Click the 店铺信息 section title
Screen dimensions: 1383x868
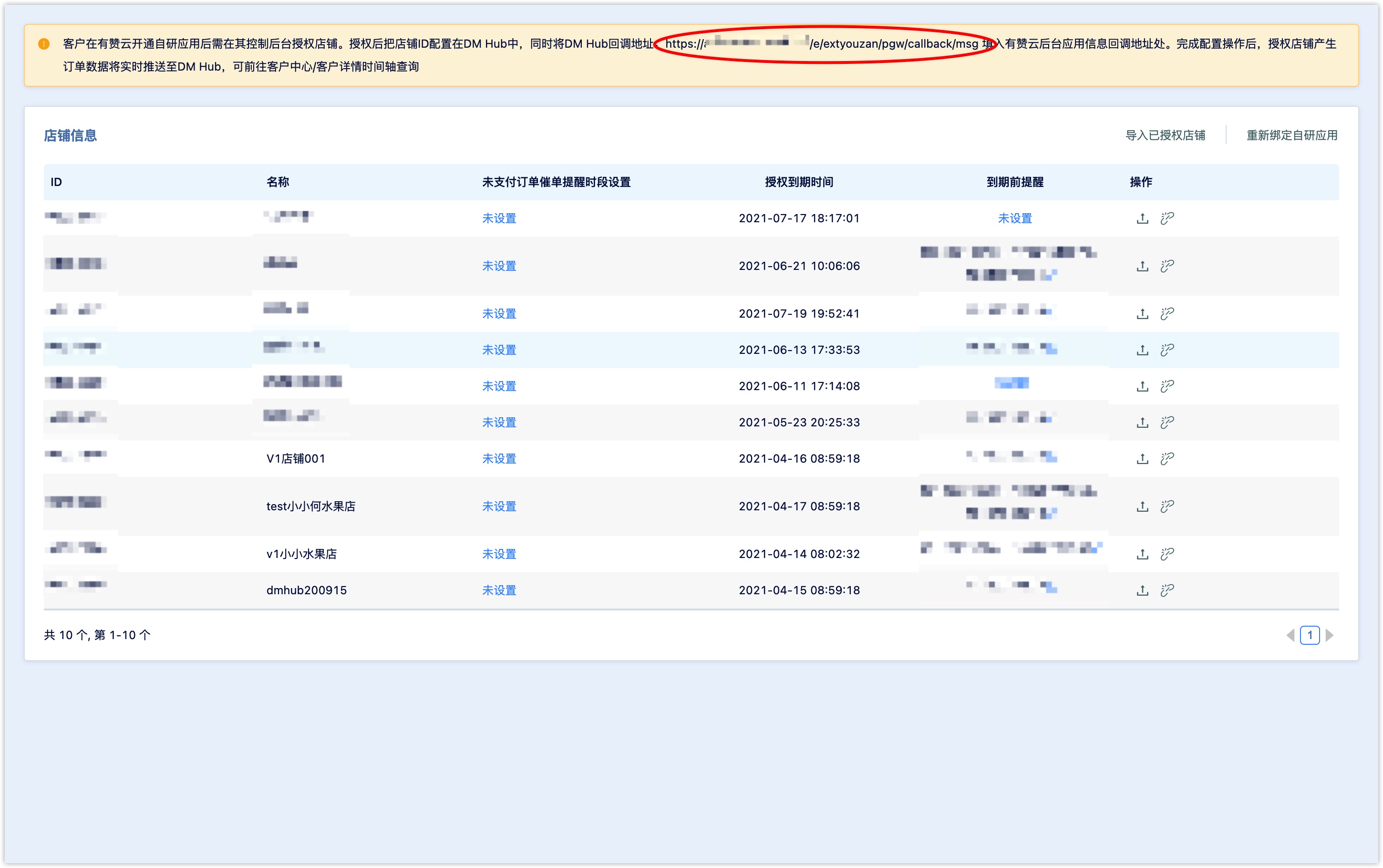point(70,135)
